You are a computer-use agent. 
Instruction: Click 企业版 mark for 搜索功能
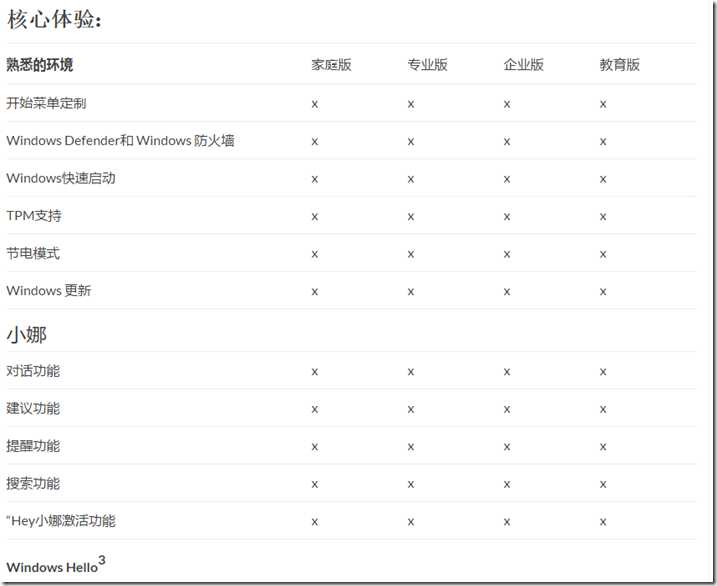[x=507, y=485]
